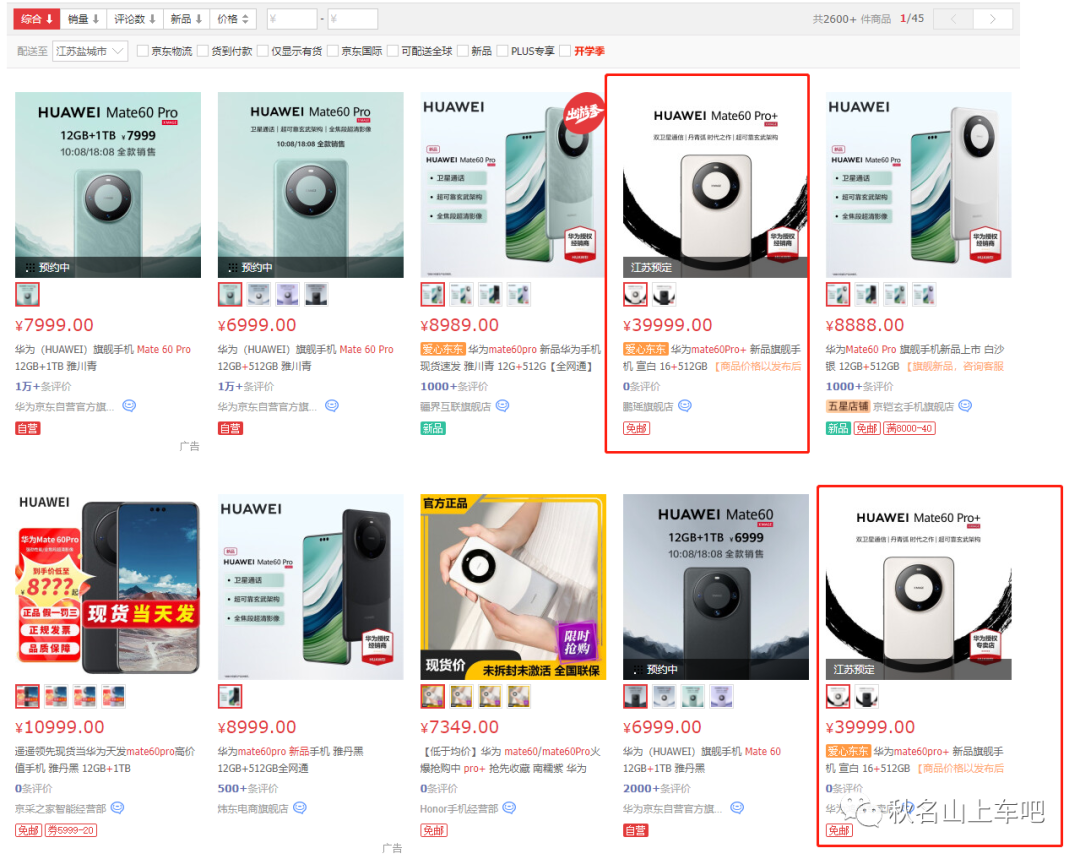Screen dimensions: 1080x859
Task: Click 自营 badge under ¥7999 product
Action: (28, 428)
